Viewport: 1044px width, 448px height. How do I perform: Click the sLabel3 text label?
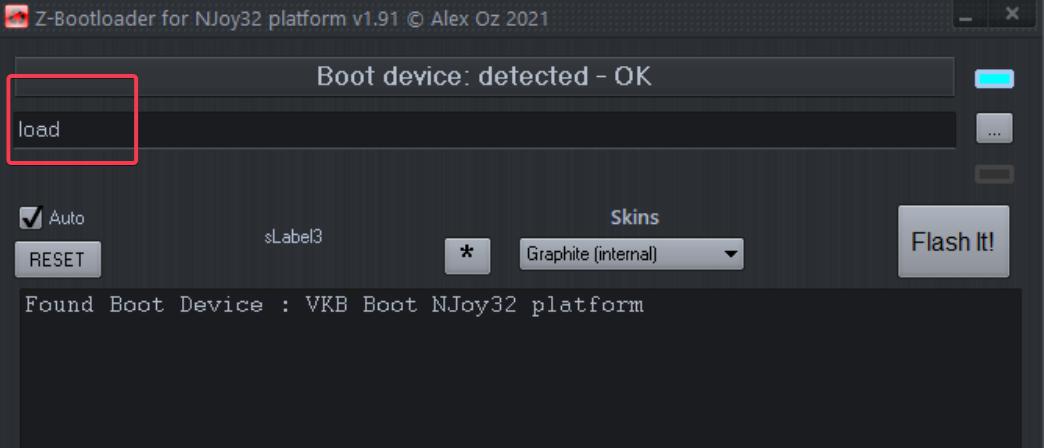pos(294,236)
